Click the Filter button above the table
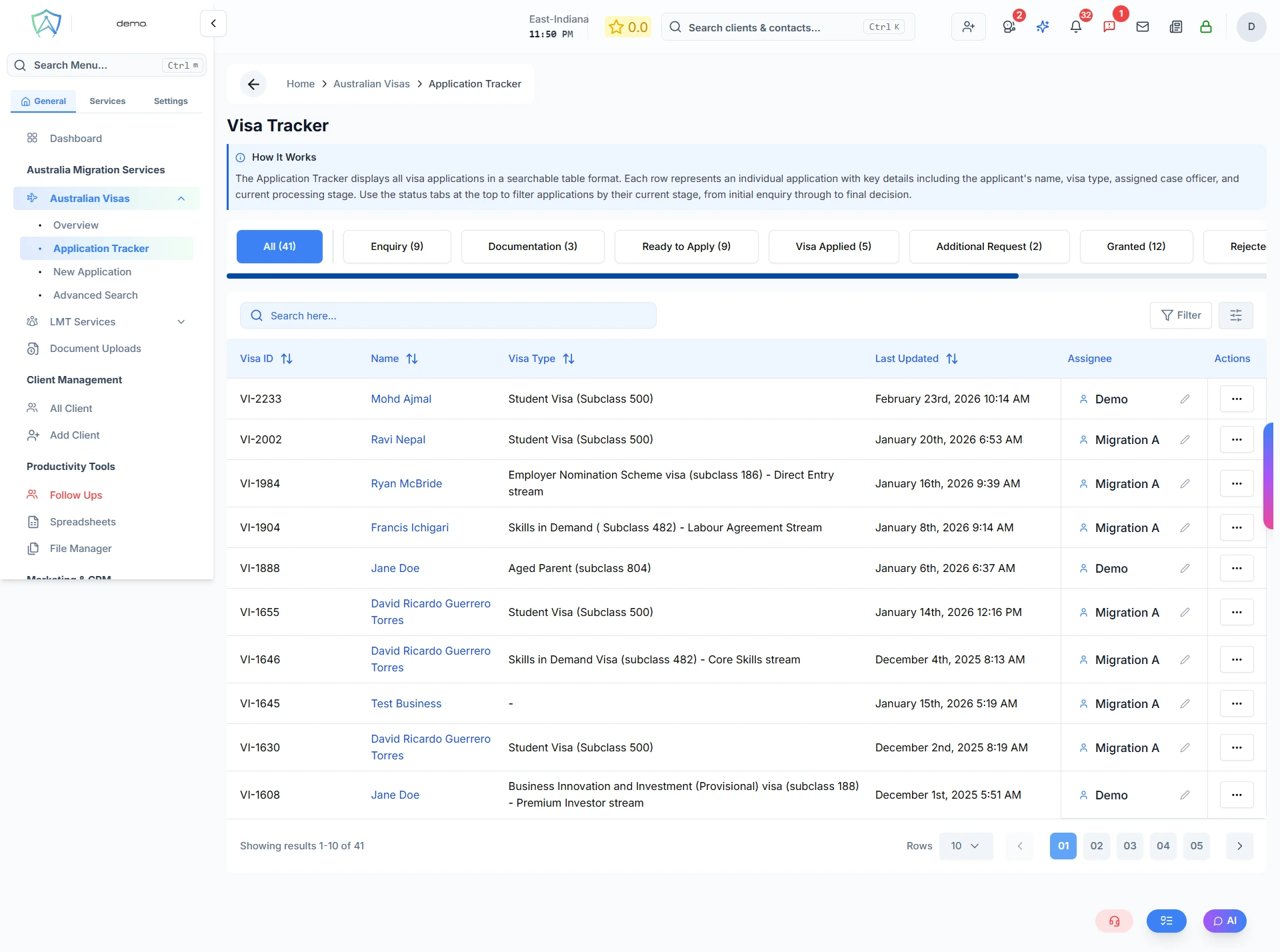Viewport: 1280px width, 952px height. click(x=1181, y=315)
